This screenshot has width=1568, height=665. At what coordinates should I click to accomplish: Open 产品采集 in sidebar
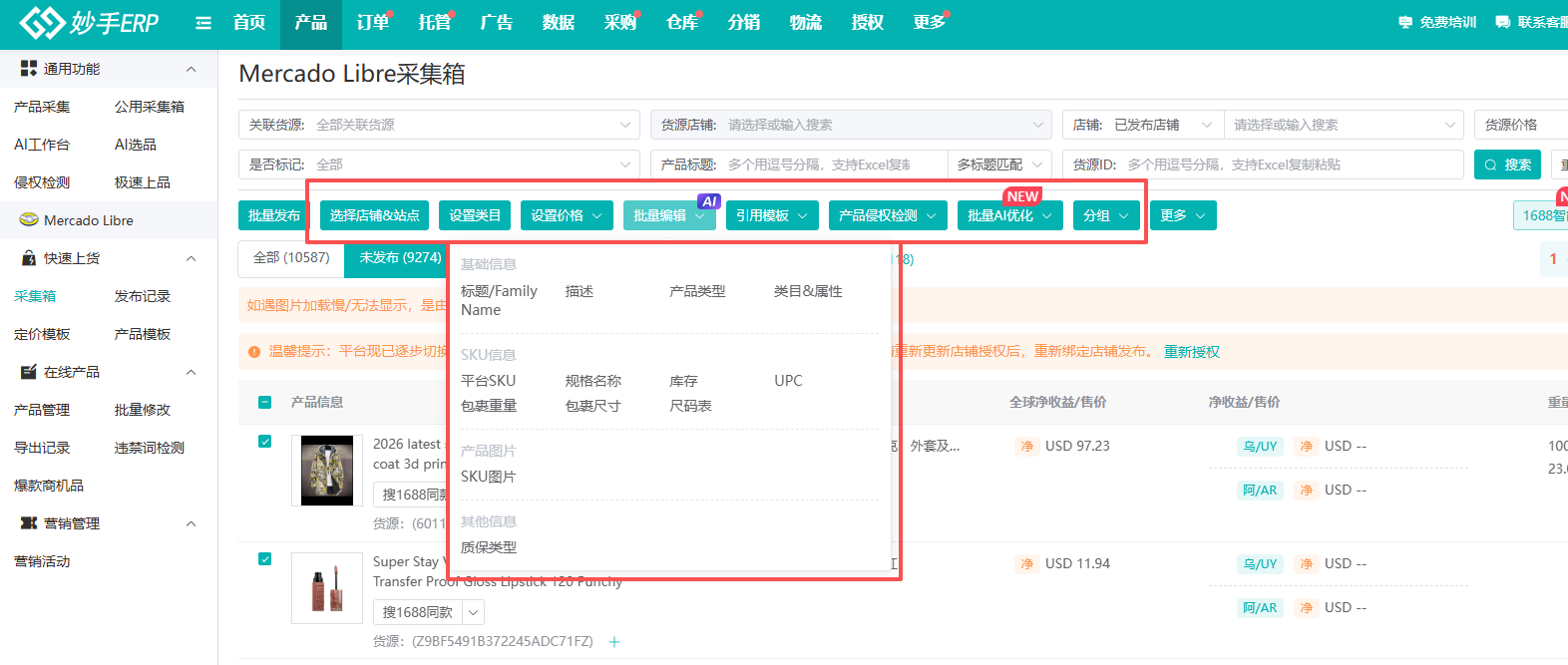(x=42, y=107)
